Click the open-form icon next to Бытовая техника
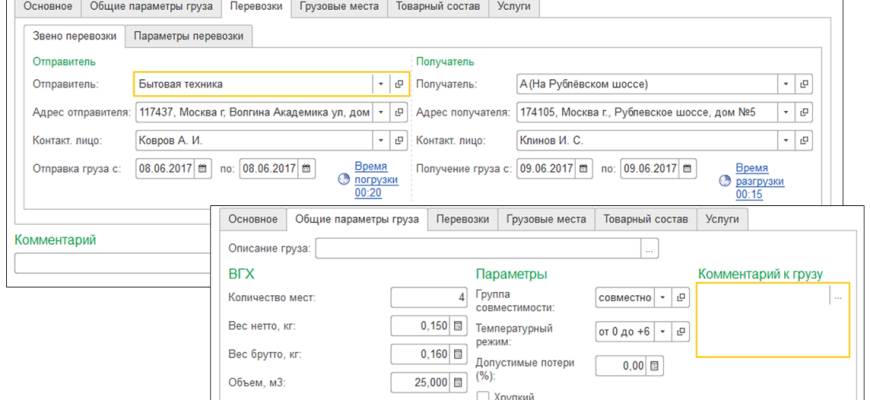870x400 pixels. [399, 85]
